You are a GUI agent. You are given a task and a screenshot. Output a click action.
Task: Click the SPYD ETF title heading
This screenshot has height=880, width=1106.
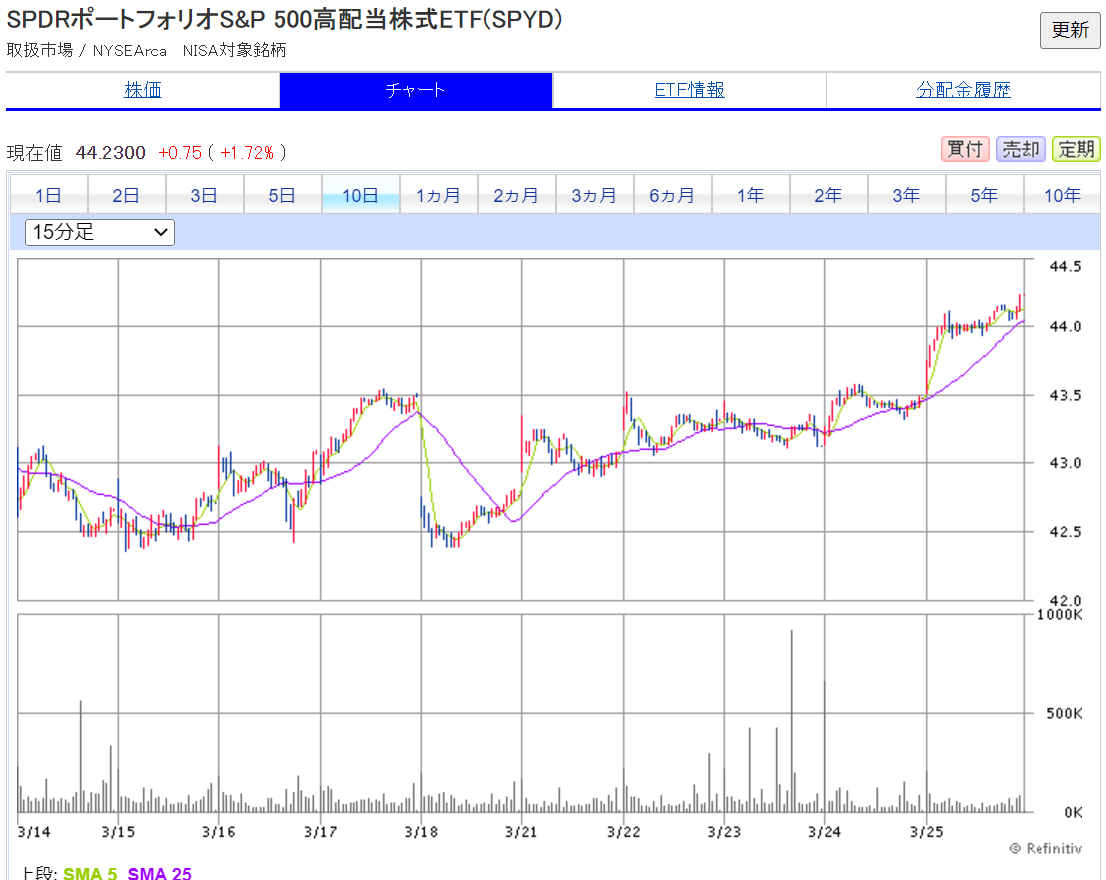[x=285, y=20]
